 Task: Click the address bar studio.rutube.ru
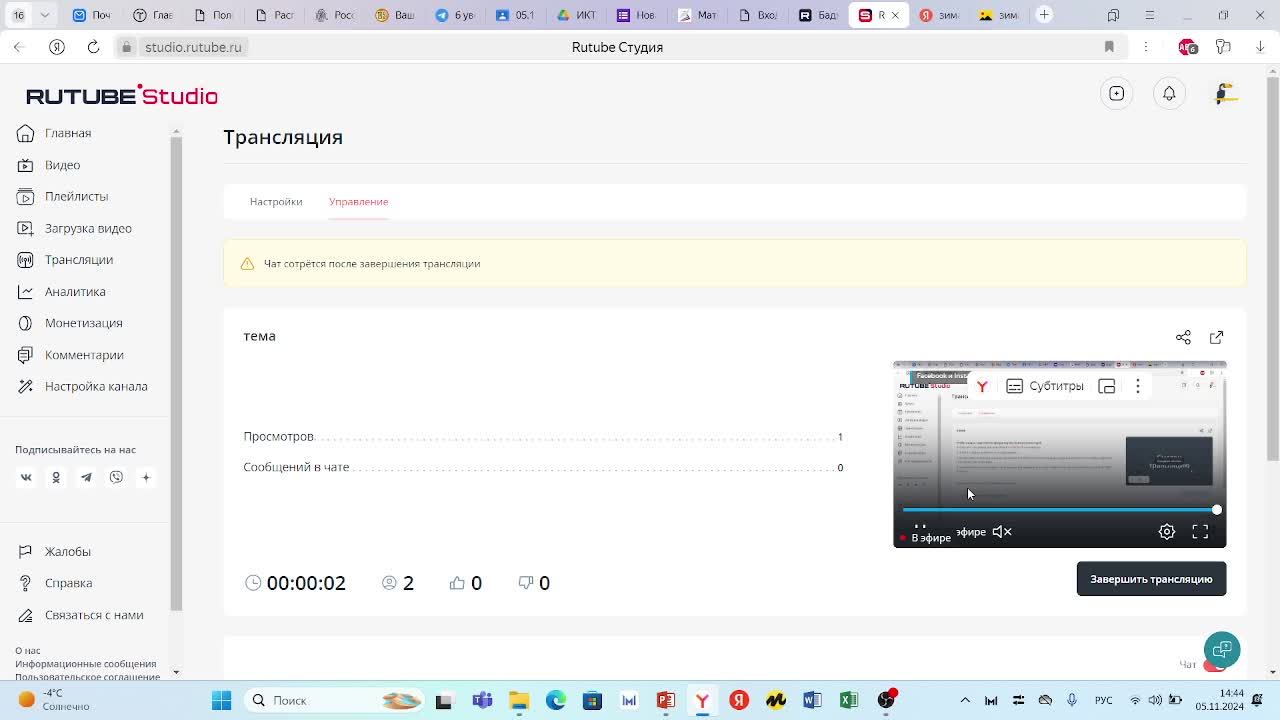[x=193, y=47]
